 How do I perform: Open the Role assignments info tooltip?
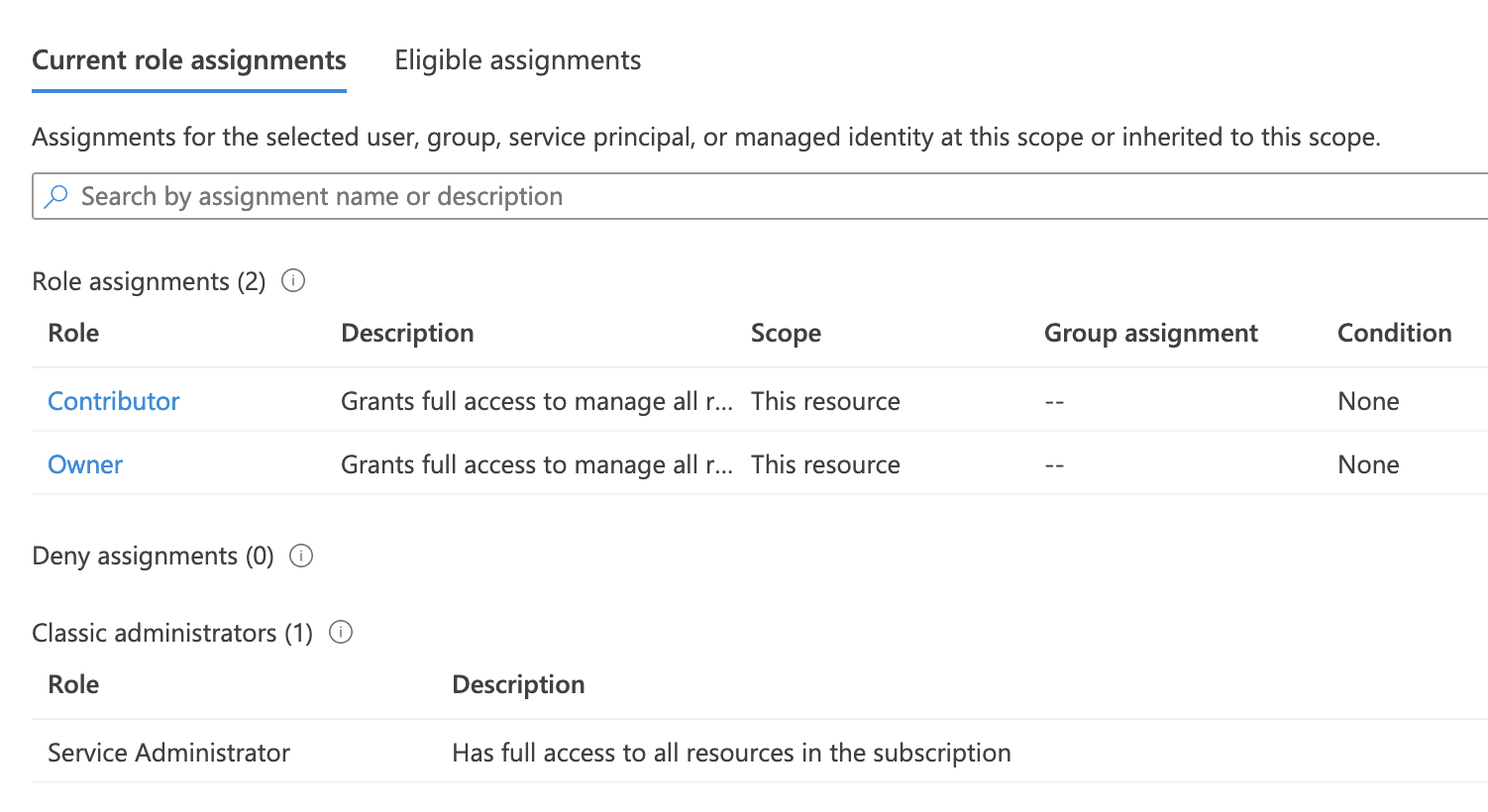[x=293, y=281]
